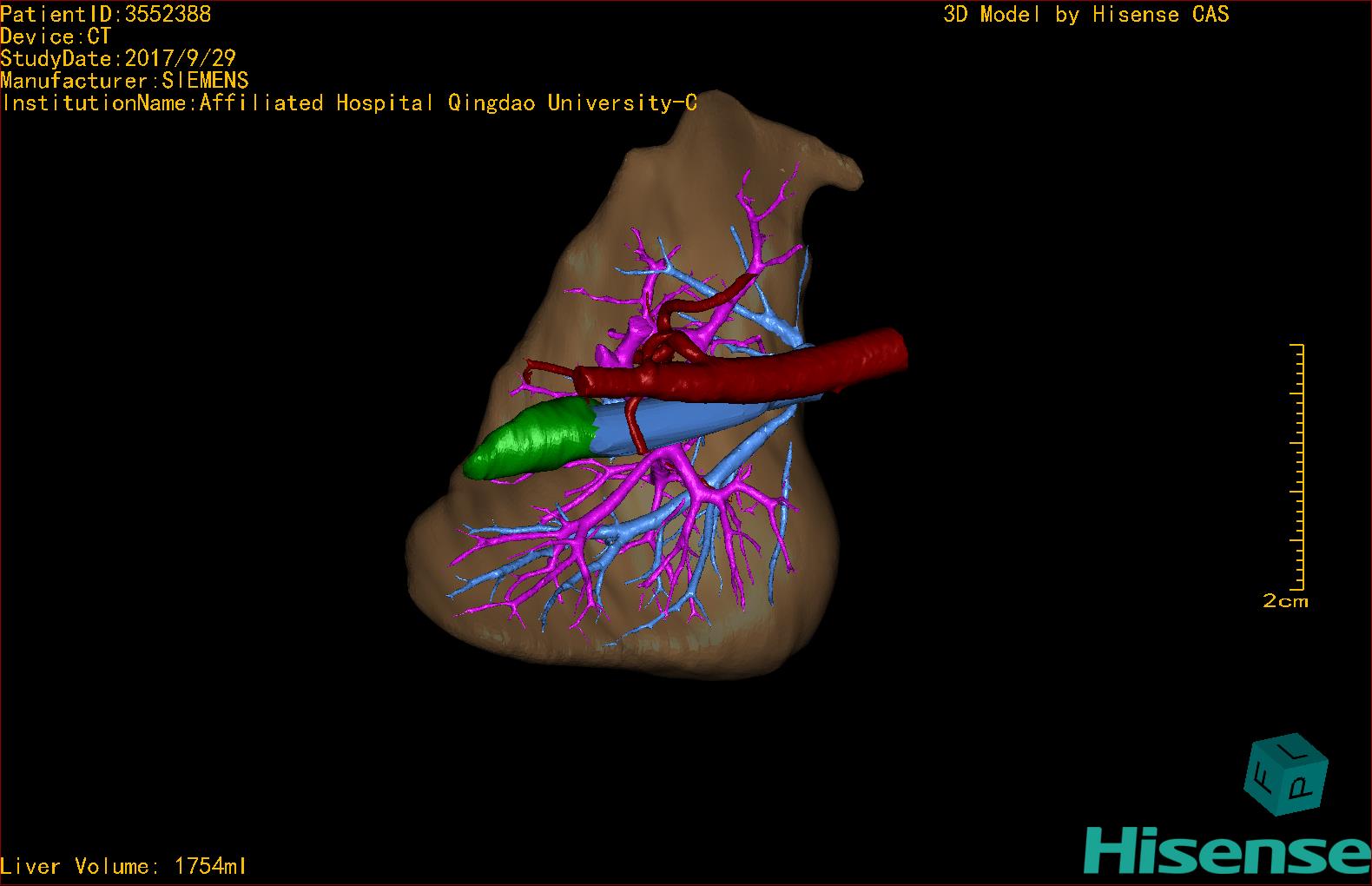Screen dimensions: 1372x886
Task: Click the Device:CT label
Action: [x=56, y=36]
